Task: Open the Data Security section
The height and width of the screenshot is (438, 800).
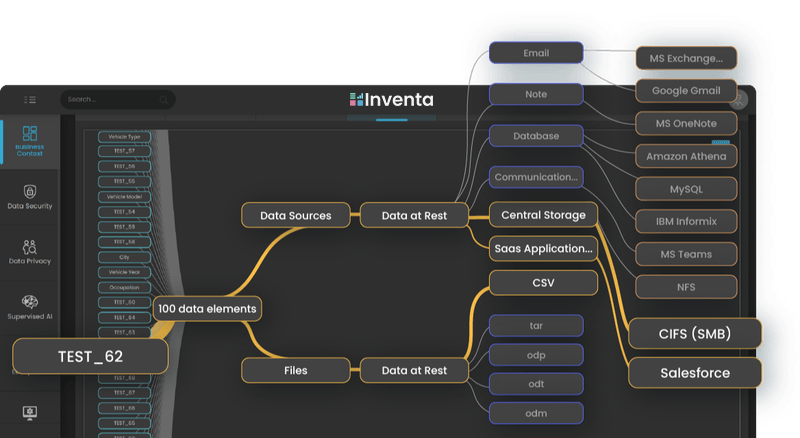Action: coord(30,198)
